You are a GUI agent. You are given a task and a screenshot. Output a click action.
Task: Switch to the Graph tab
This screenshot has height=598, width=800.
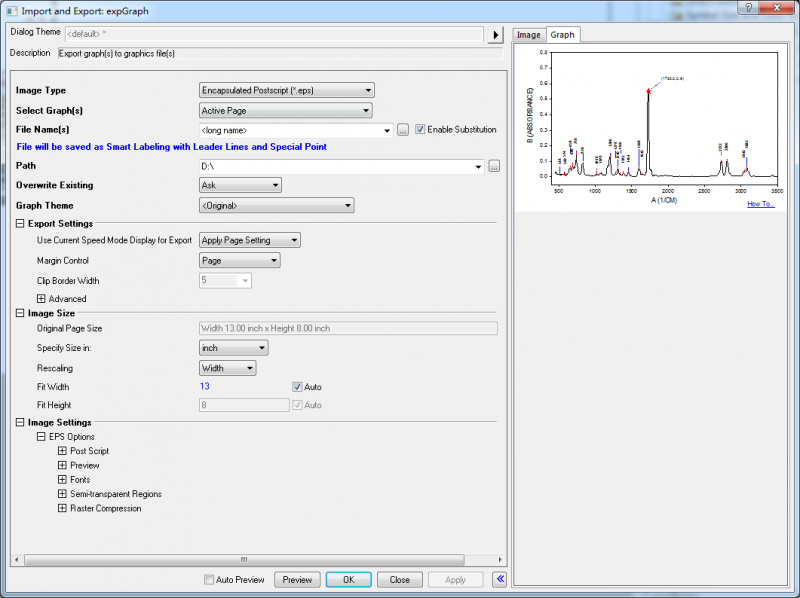[562, 34]
